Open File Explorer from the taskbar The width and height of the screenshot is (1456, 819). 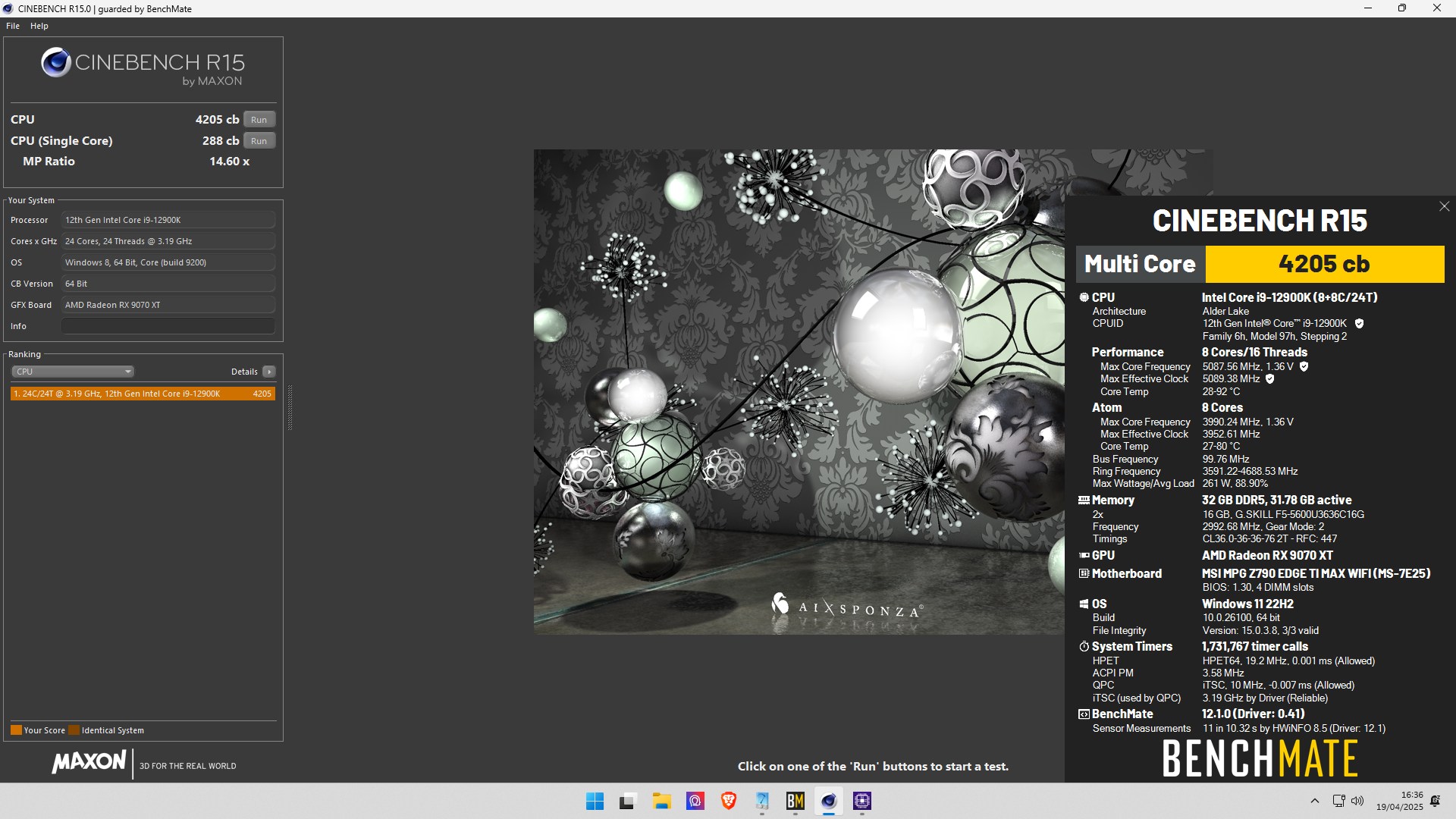point(661,801)
